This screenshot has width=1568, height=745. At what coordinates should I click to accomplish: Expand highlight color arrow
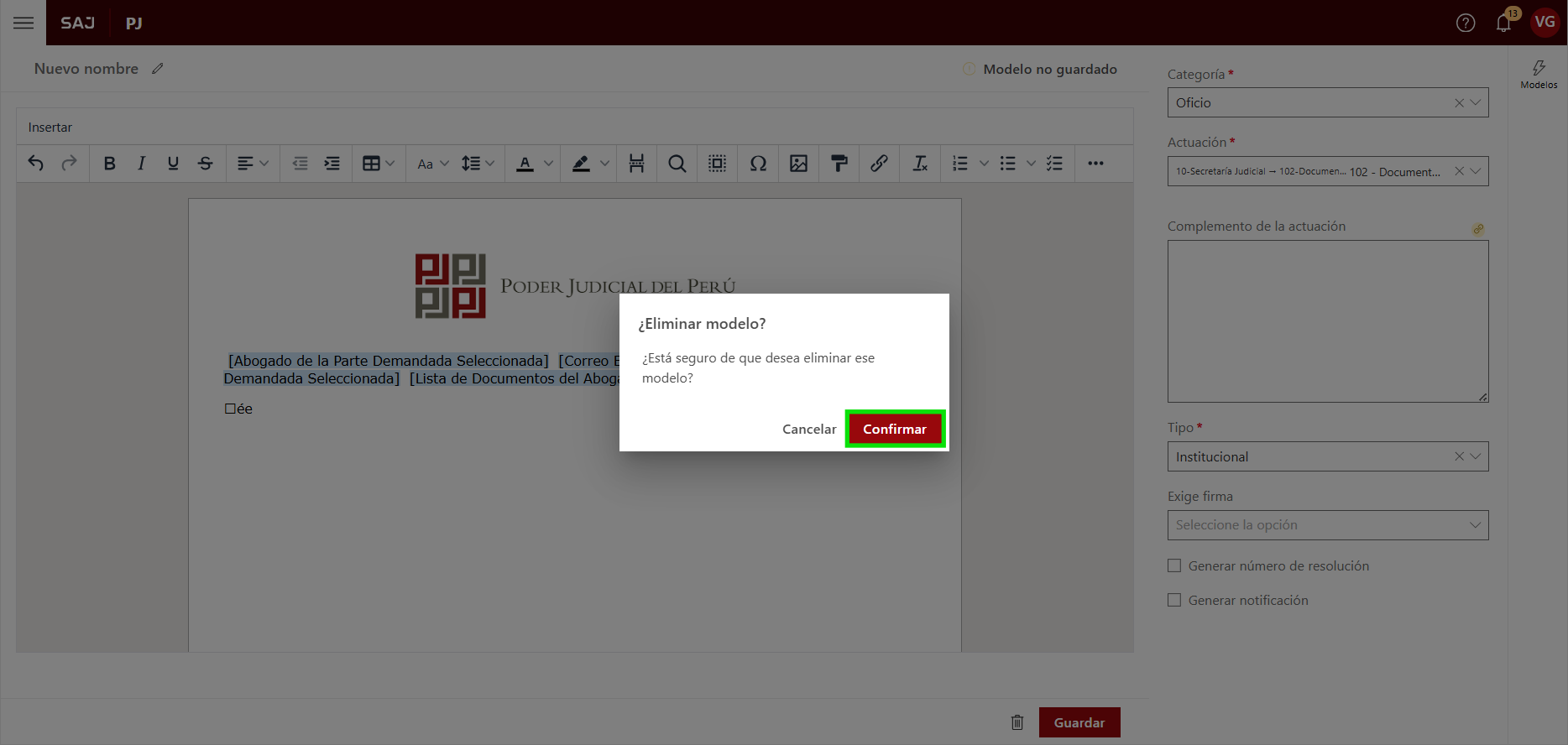point(604,163)
